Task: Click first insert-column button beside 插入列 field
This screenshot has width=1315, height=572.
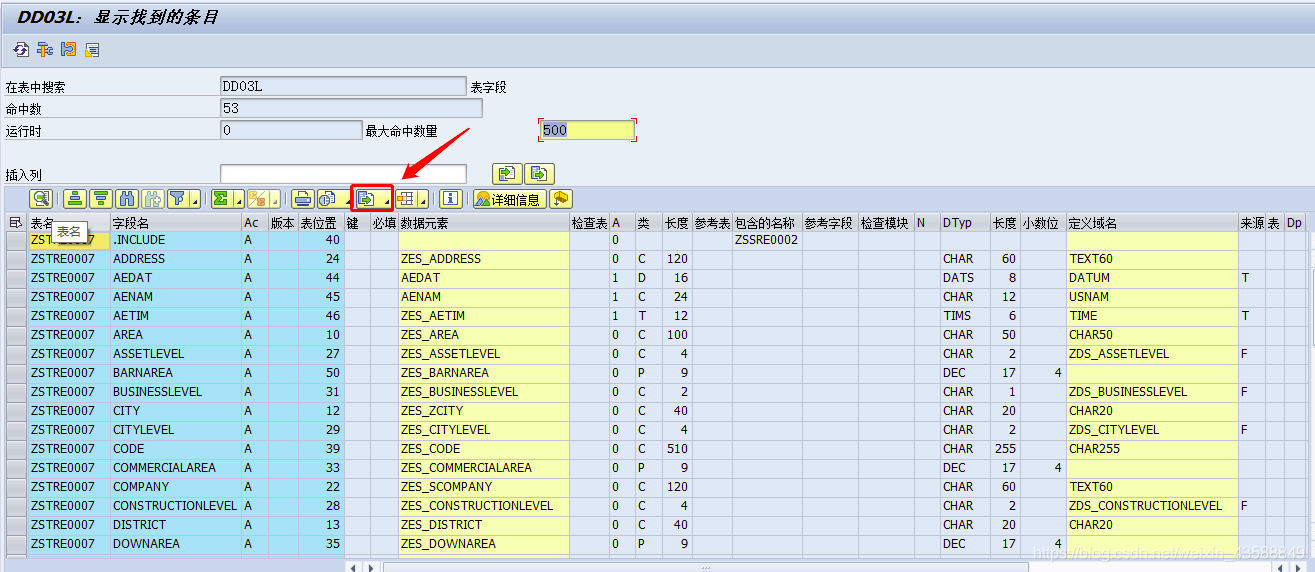Action: [x=507, y=174]
